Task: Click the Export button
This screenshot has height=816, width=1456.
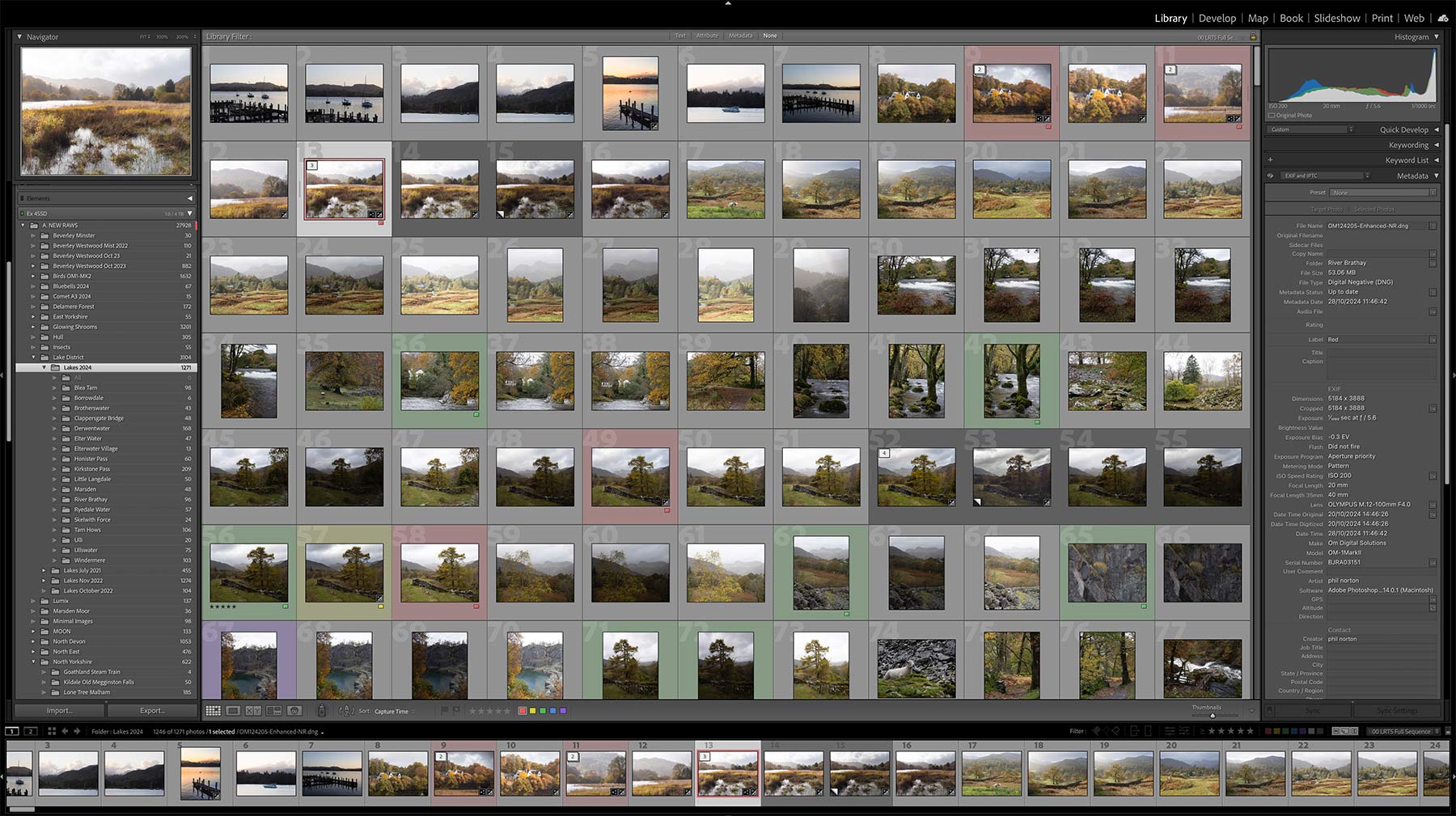Action: 152,711
